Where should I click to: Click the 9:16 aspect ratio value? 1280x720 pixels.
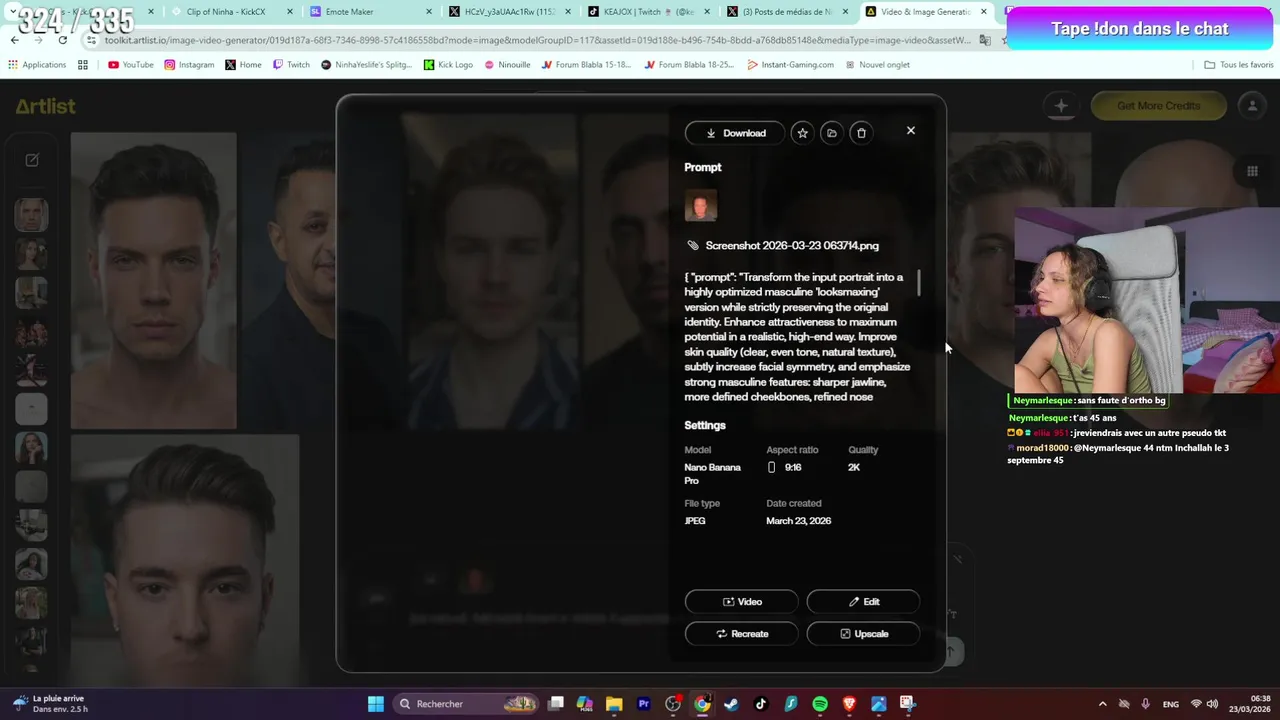tap(784, 467)
